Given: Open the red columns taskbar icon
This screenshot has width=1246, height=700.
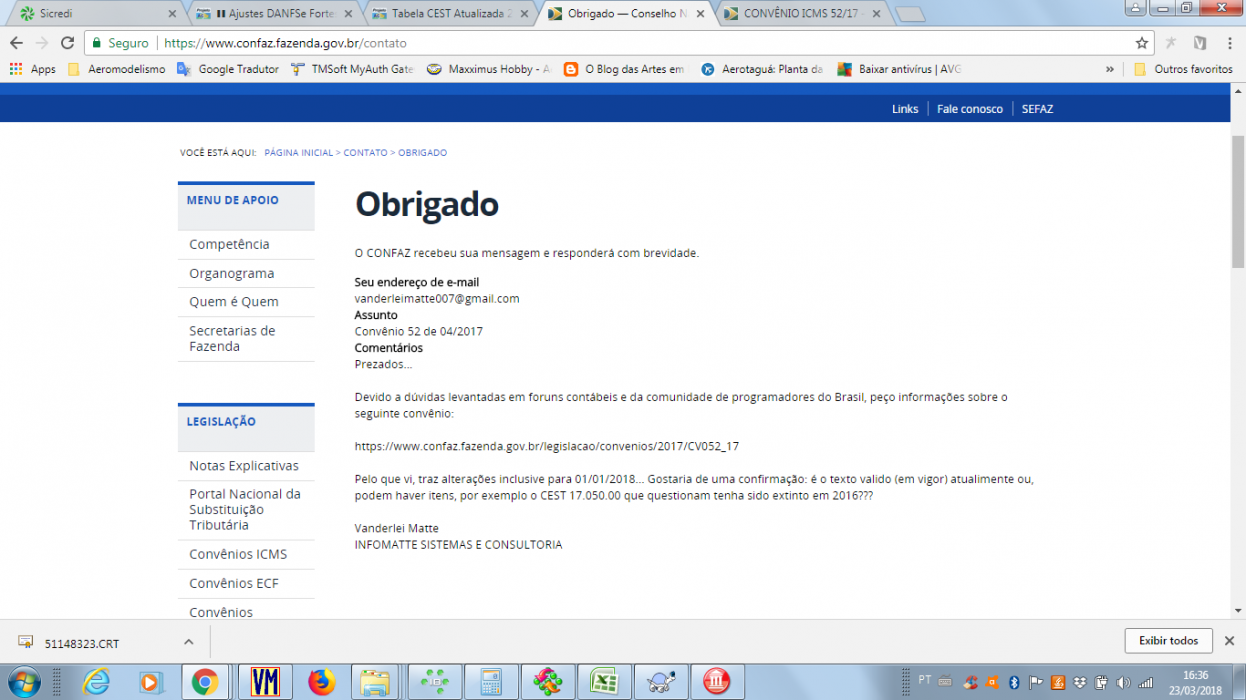Looking at the screenshot, I should tap(716, 682).
